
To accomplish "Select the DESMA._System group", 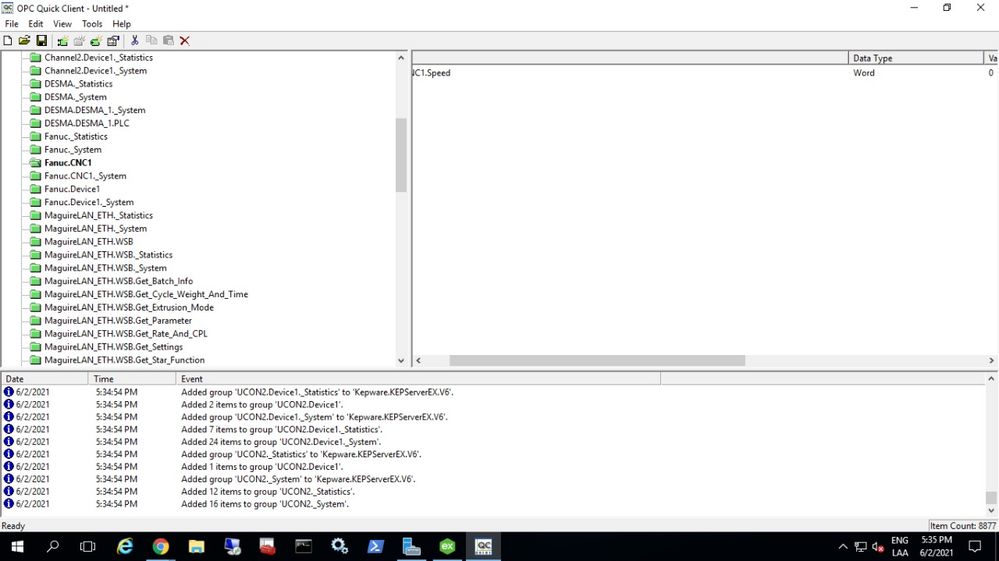I will pyautogui.click(x=75, y=97).
